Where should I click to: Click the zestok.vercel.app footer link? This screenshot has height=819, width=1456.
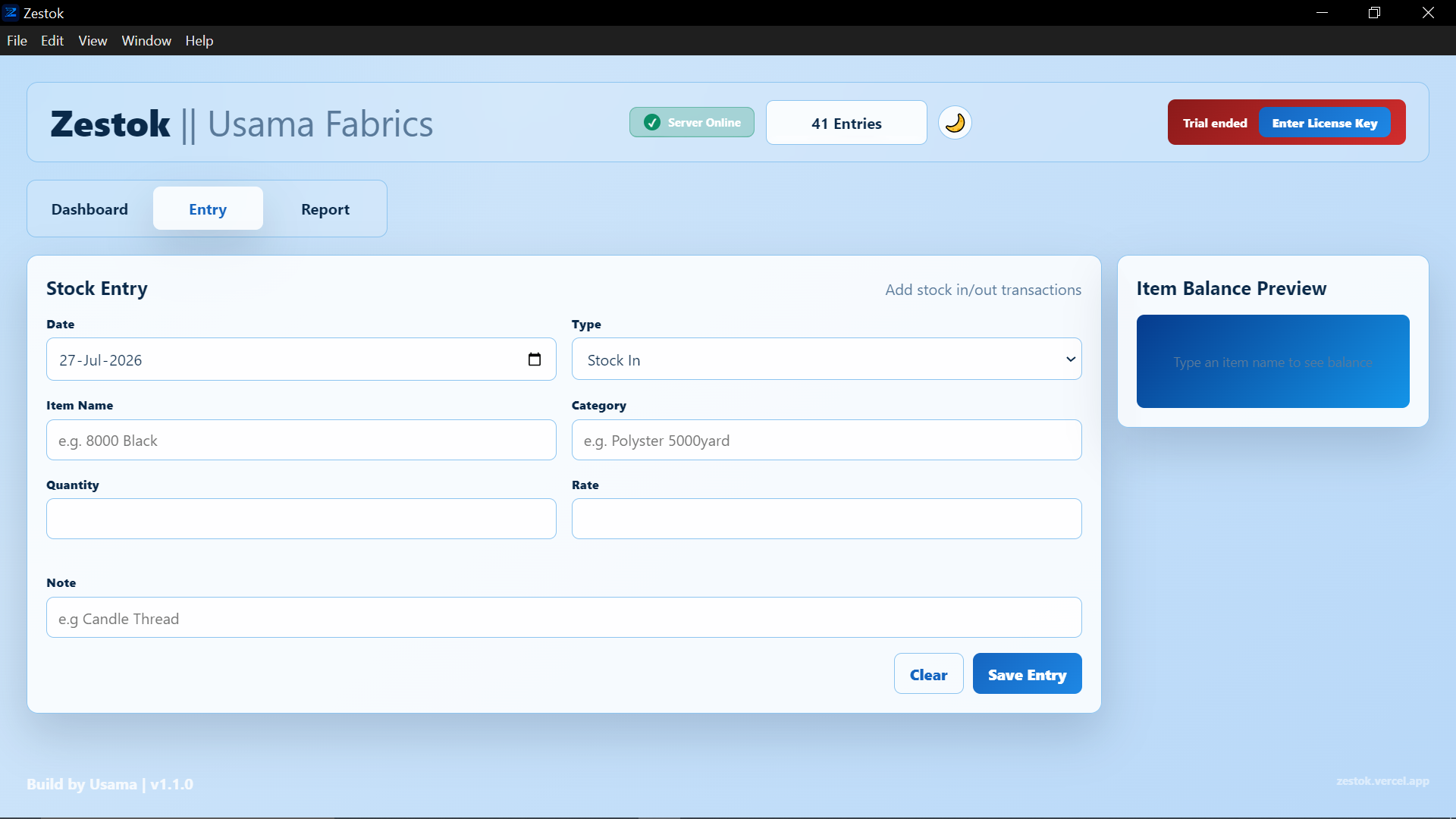pyautogui.click(x=1382, y=781)
